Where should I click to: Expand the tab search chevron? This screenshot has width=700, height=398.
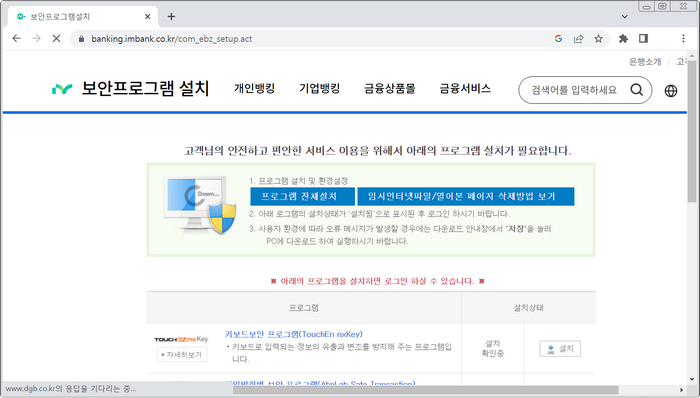point(625,17)
